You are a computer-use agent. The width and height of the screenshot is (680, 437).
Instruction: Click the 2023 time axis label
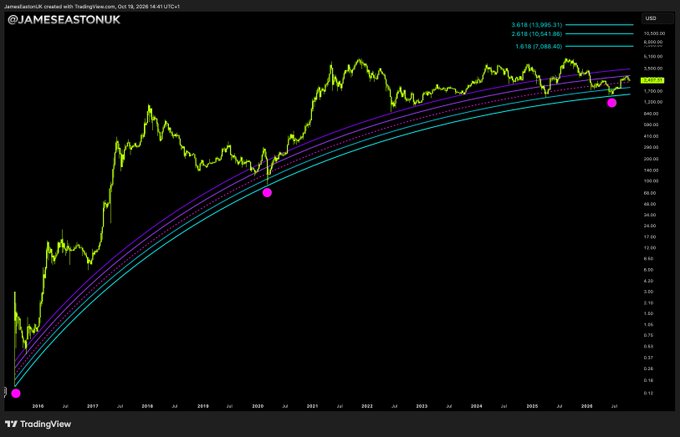coord(422,406)
